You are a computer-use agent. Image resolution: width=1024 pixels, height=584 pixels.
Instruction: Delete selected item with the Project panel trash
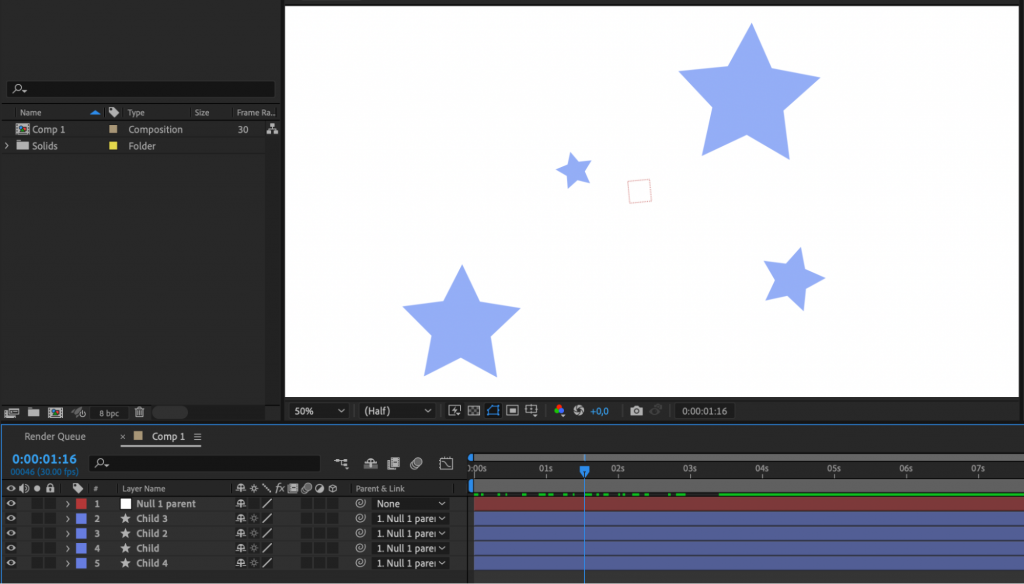coord(139,411)
